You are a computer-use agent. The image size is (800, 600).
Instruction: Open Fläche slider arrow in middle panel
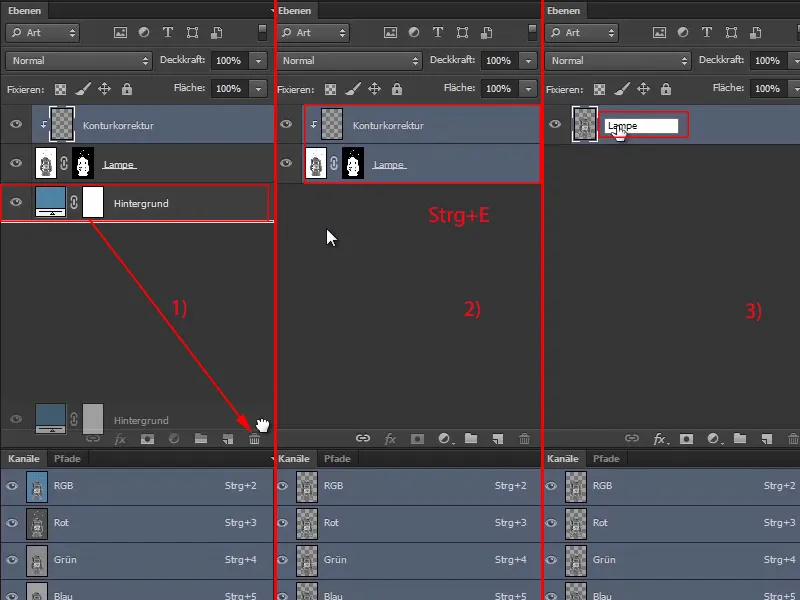[x=529, y=89]
